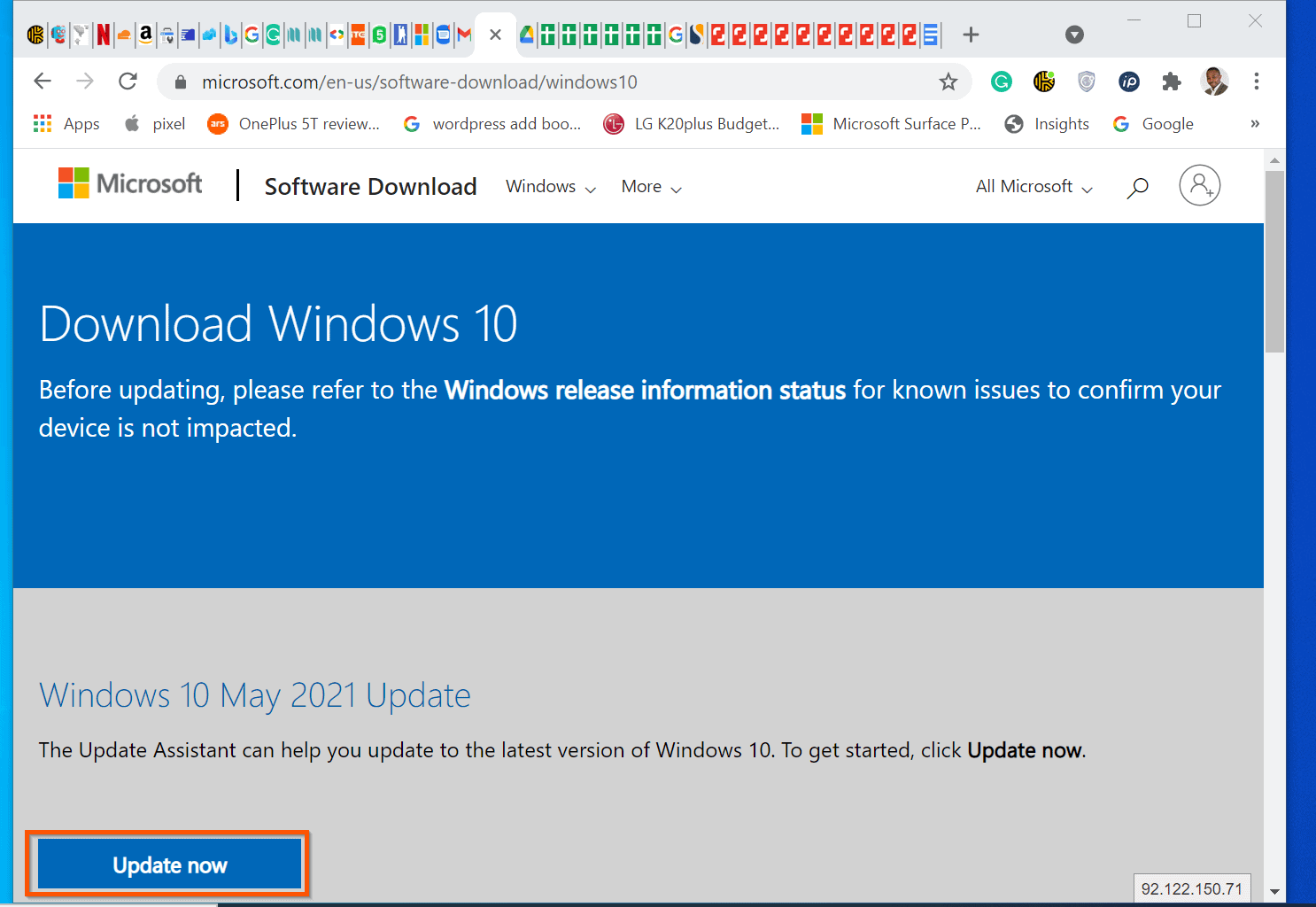Open the Apps bookmarks shortcut

click(66, 124)
